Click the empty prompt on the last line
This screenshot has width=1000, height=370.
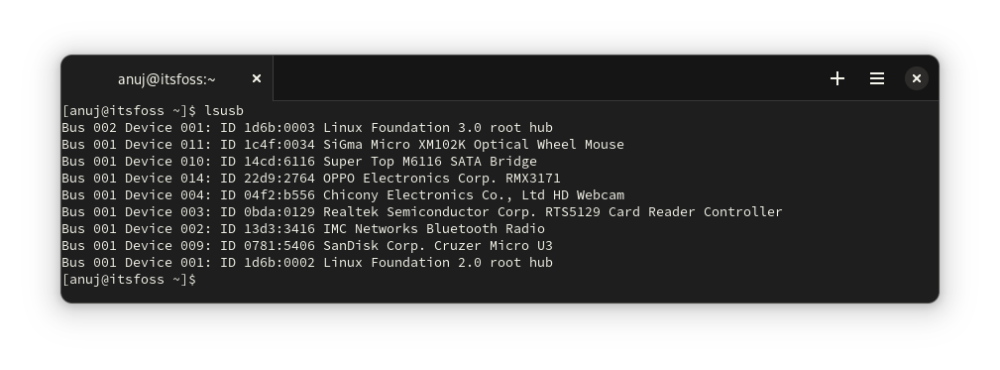(x=129, y=279)
